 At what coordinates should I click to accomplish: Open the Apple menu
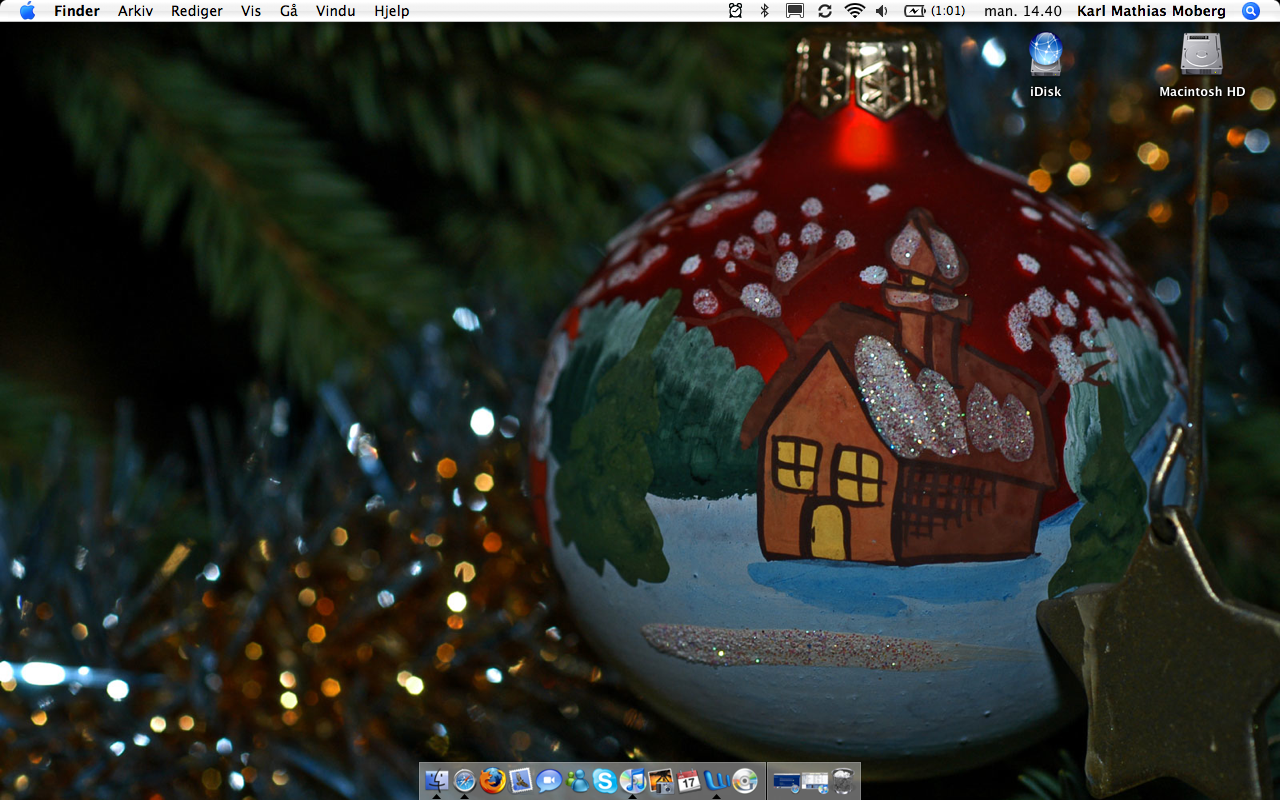(27, 11)
